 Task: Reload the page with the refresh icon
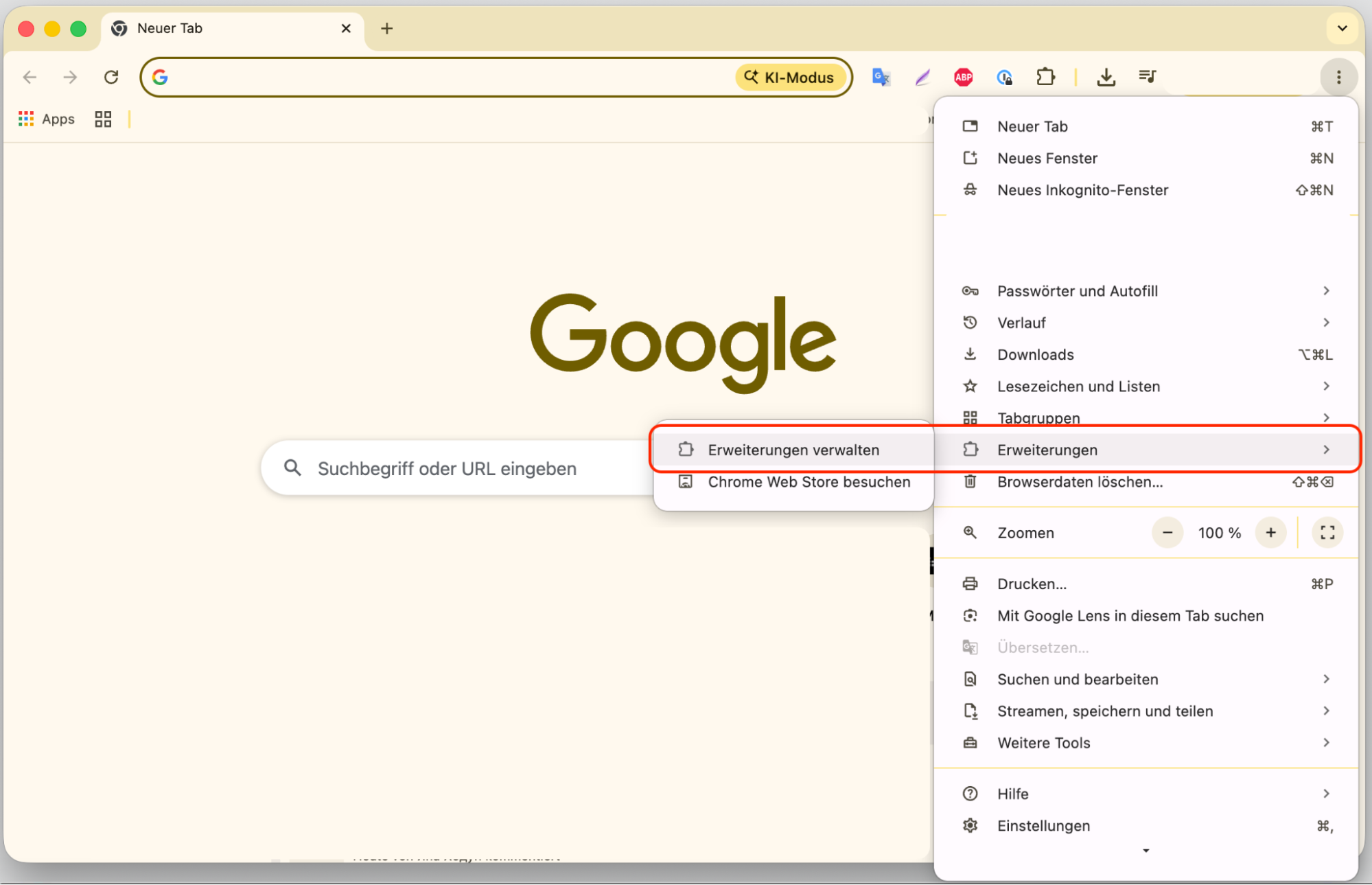(x=111, y=77)
